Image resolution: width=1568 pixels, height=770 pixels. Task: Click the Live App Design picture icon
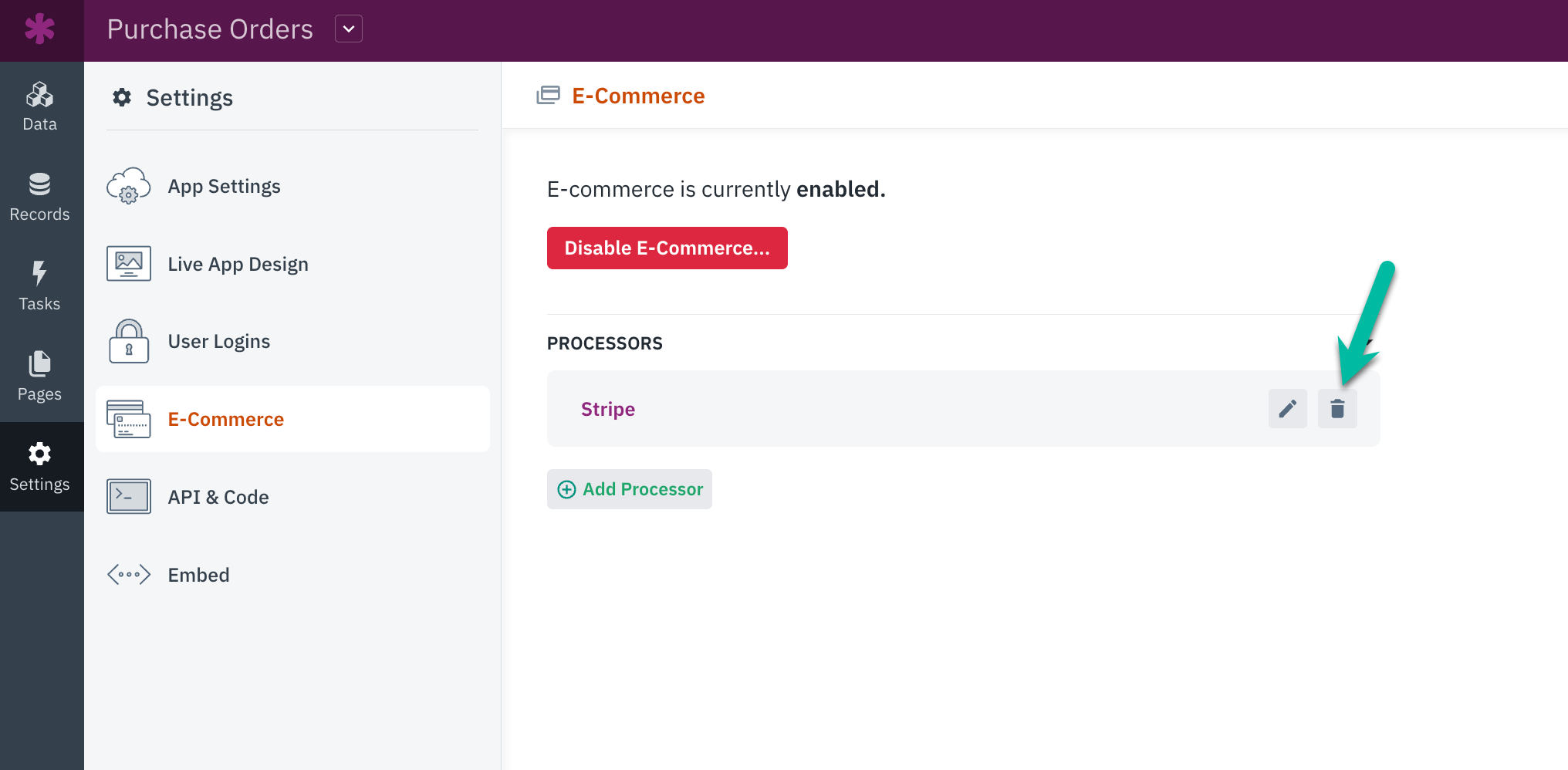[x=128, y=263]
